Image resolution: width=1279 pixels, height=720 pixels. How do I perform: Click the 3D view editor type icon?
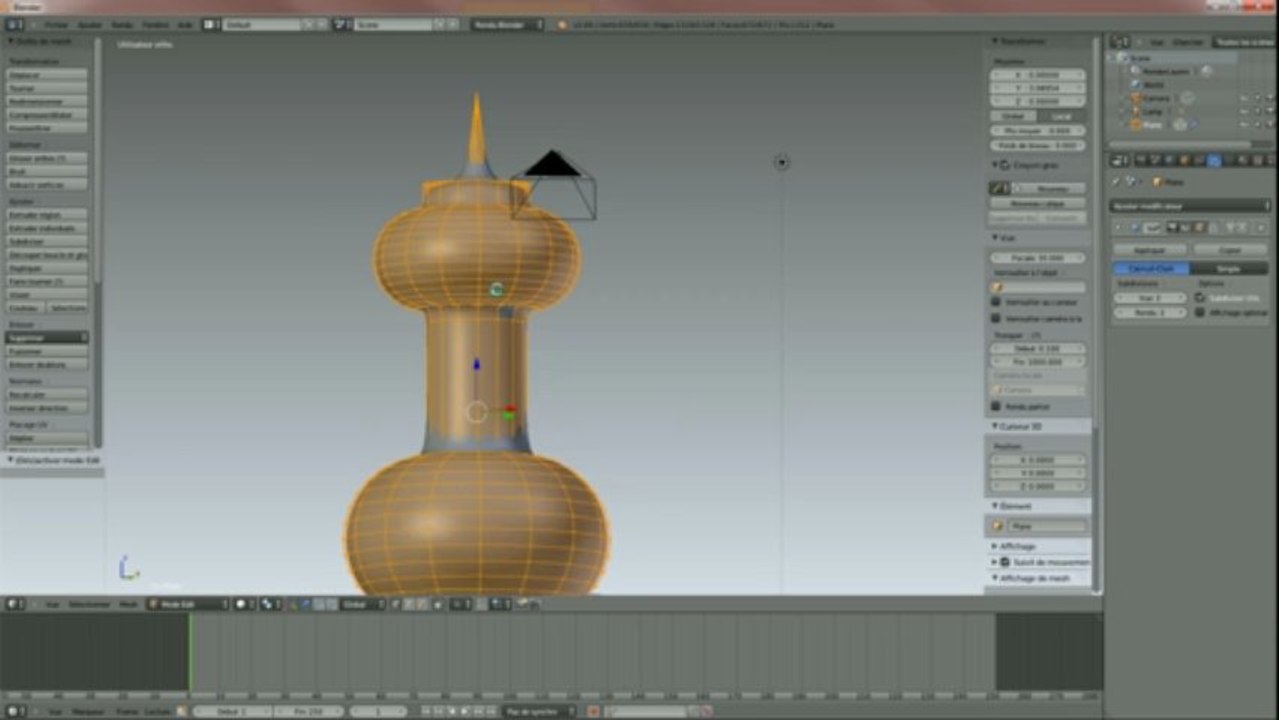[x=13, y=604]
